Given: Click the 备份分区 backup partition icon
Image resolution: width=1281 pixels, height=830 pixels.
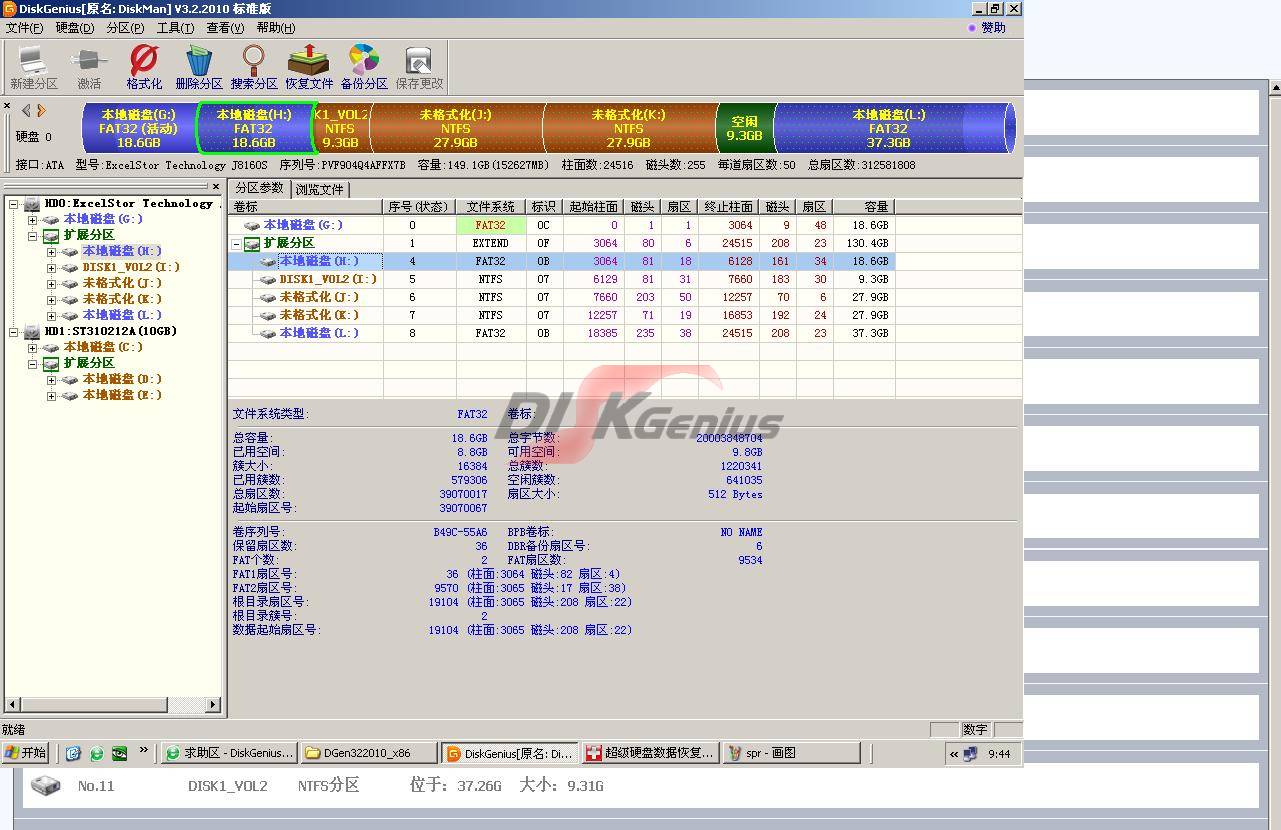Looking at the screenshot, I should click(x=364, y=68).
